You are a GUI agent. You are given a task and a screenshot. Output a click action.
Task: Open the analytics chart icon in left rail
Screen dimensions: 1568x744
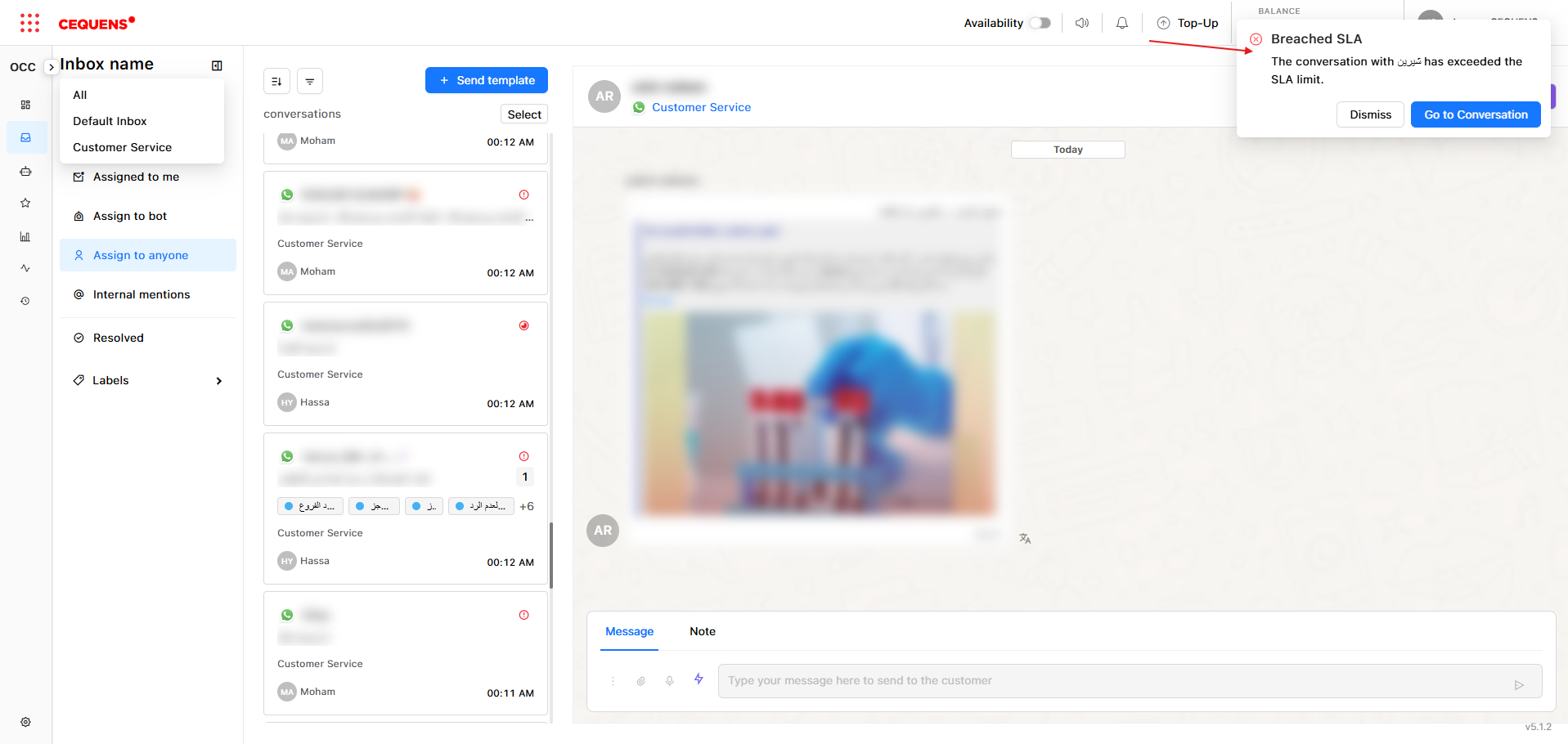pos(25,236)
